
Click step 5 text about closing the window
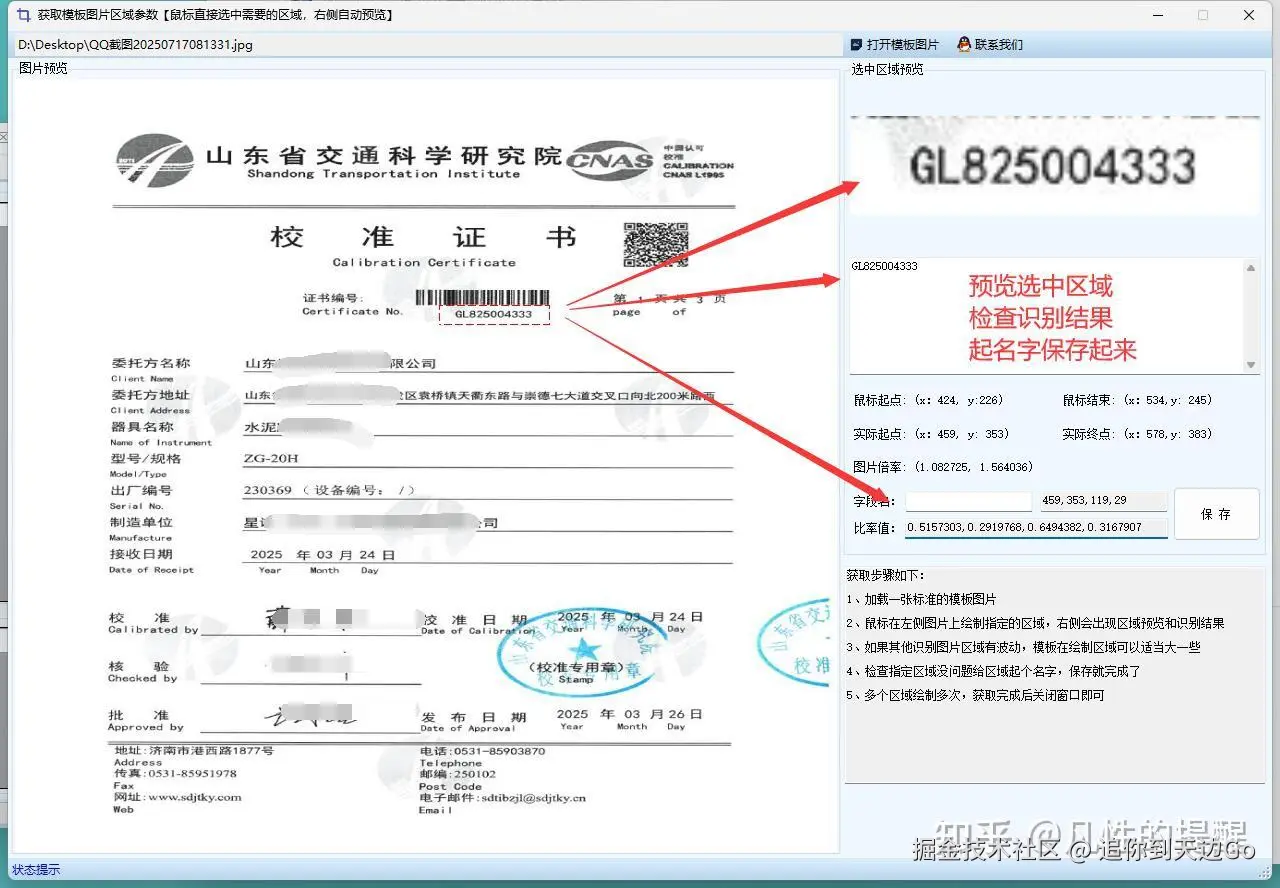pyautogui.click(x=975, y=696)
